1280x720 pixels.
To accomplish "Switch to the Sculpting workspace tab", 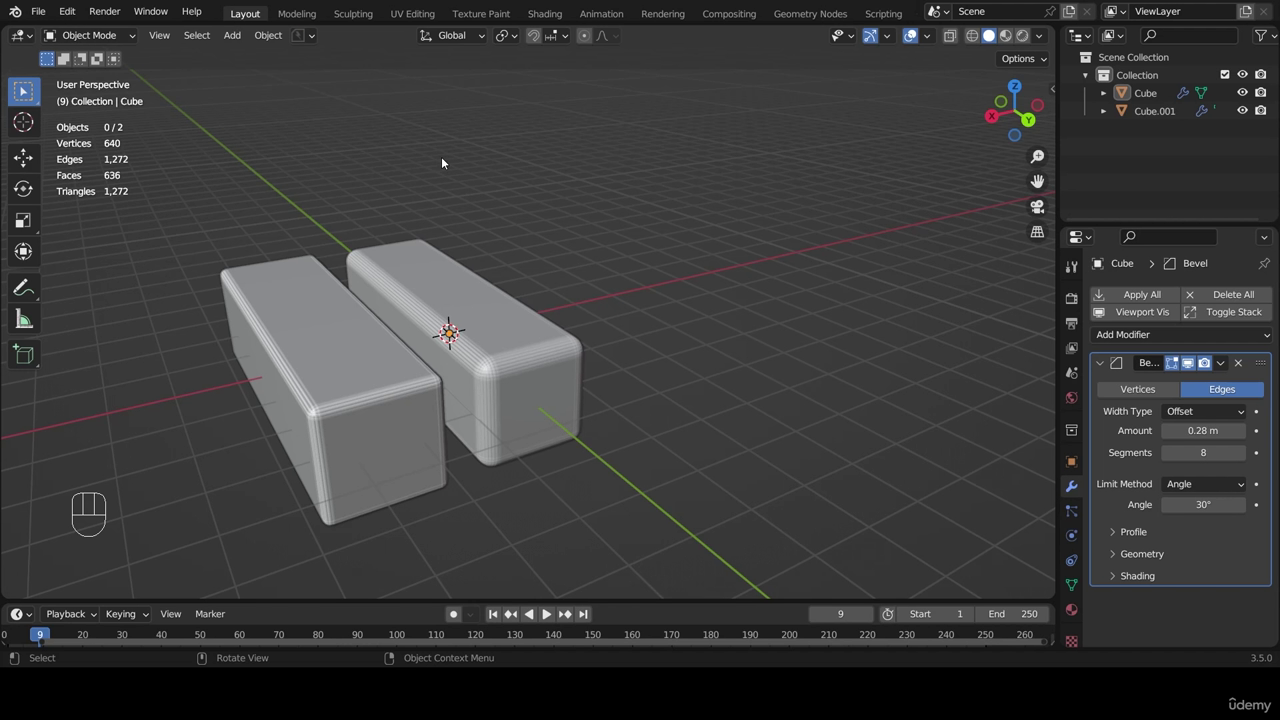I will 353,13.
